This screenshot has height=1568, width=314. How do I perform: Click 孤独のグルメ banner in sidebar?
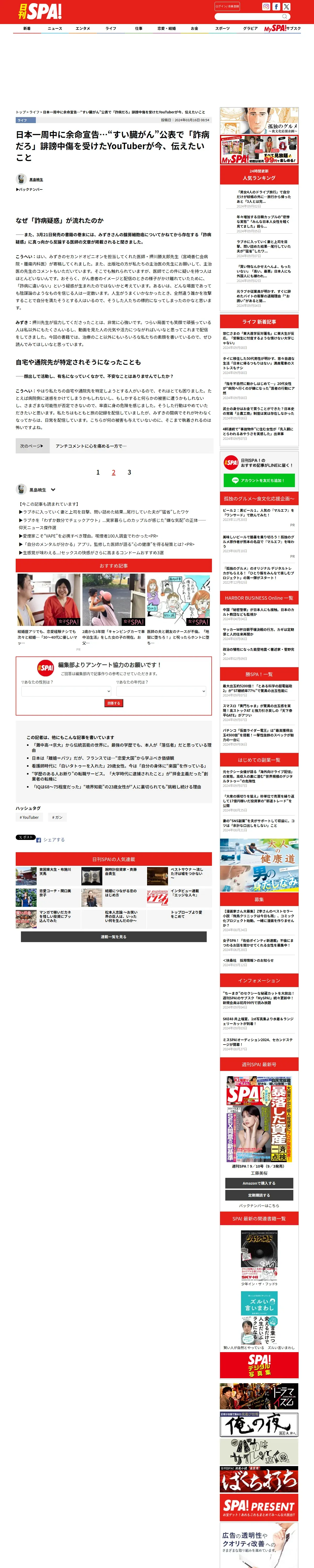259,122
